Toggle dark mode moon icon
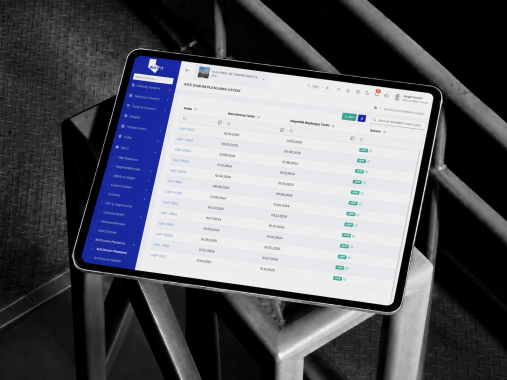The image size is (507, 380). click(367, 93)
